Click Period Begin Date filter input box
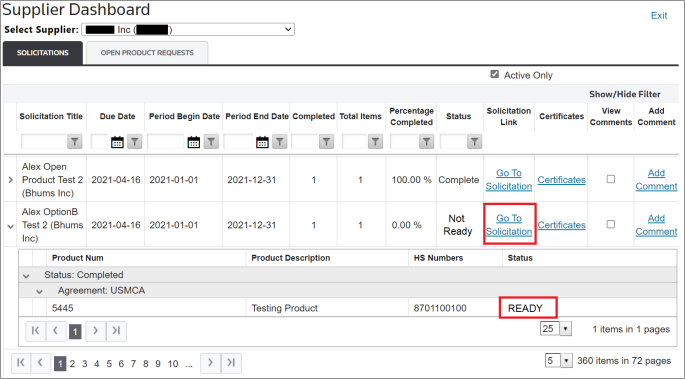This screenshot has height=379, width=685. pos(166,141)
